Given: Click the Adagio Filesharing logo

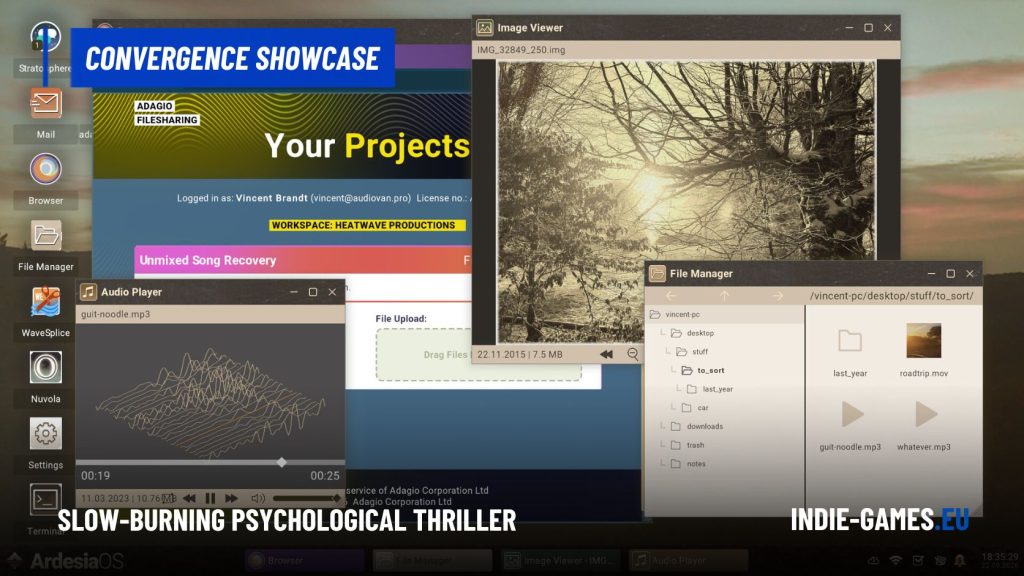Looking at the screenshot, I should click(167, 113).
